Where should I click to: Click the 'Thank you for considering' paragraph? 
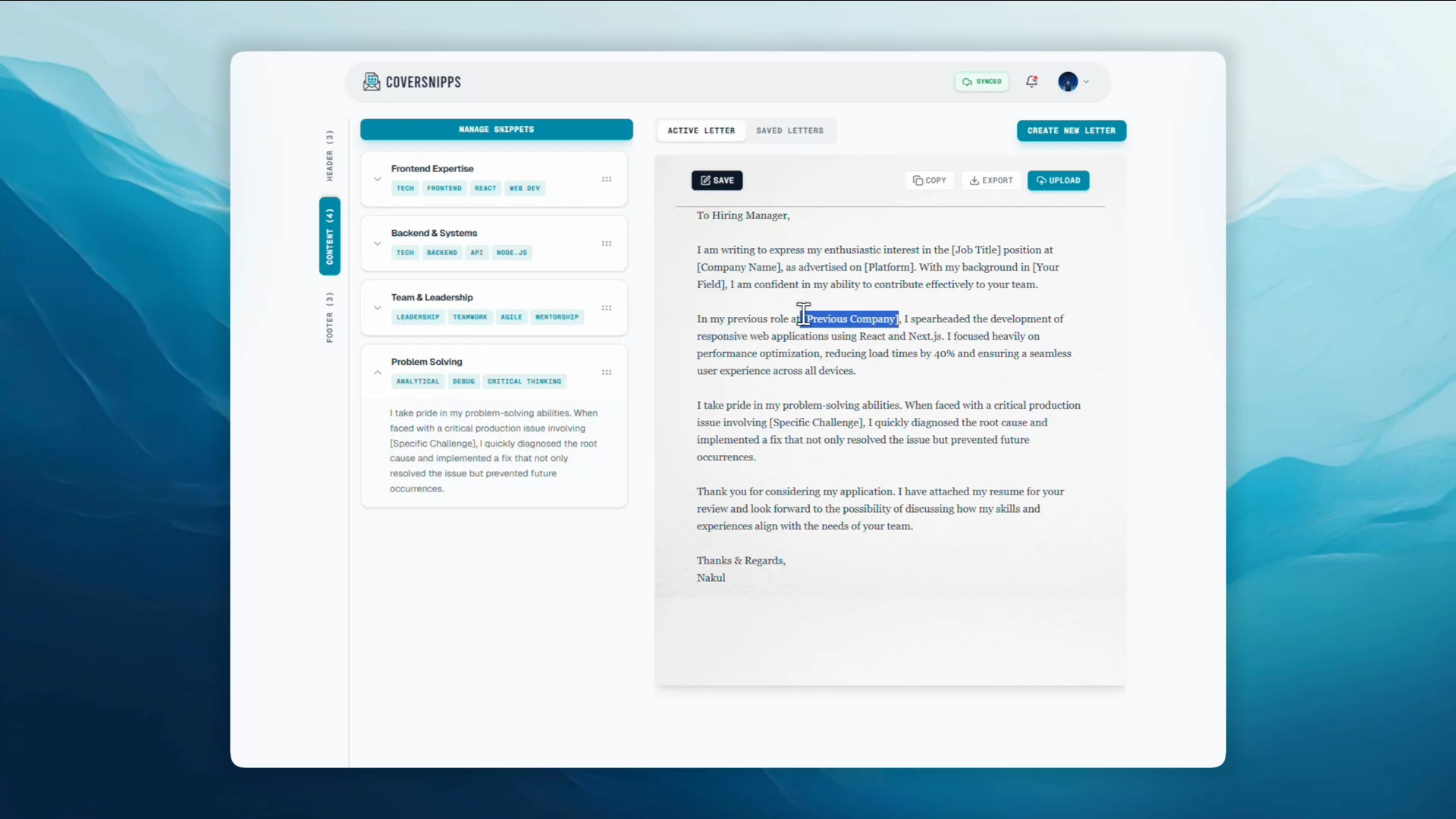(x=880, y=509)
